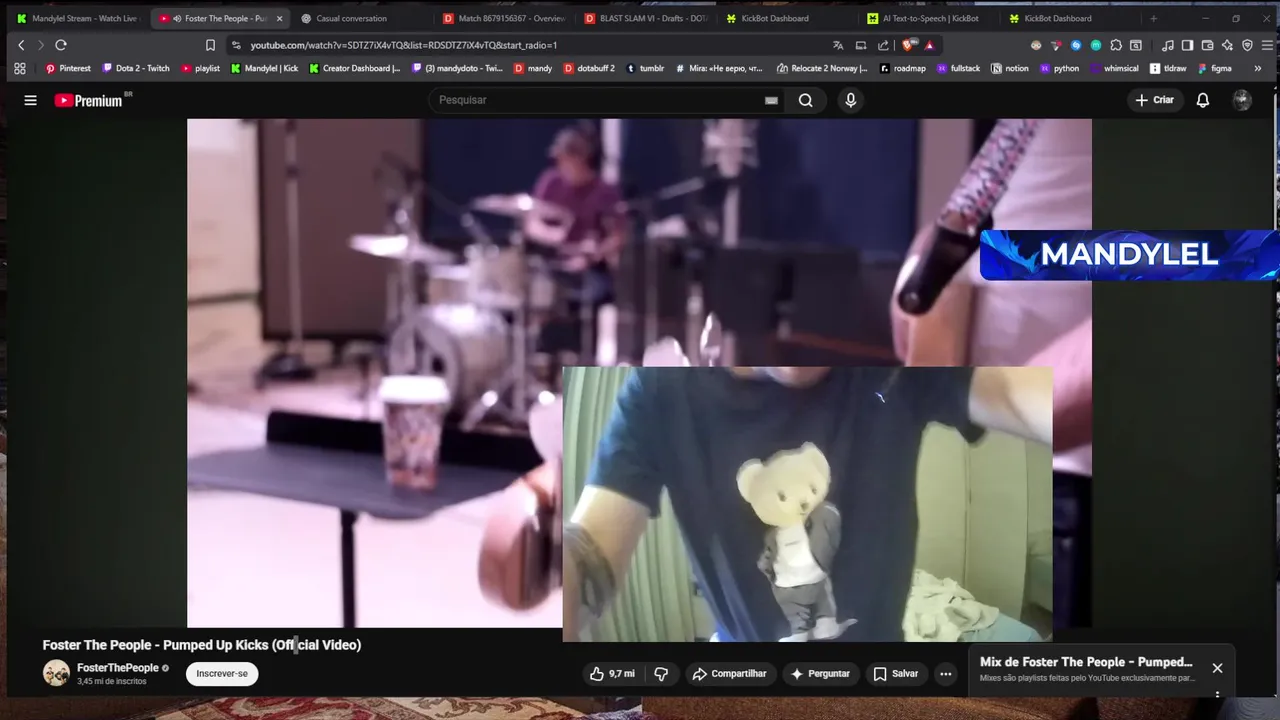The width and height of the screenshot is (1280, 720).
Task: Bookmark this page with bookmark icon
Action: click(x=210, y=45)
